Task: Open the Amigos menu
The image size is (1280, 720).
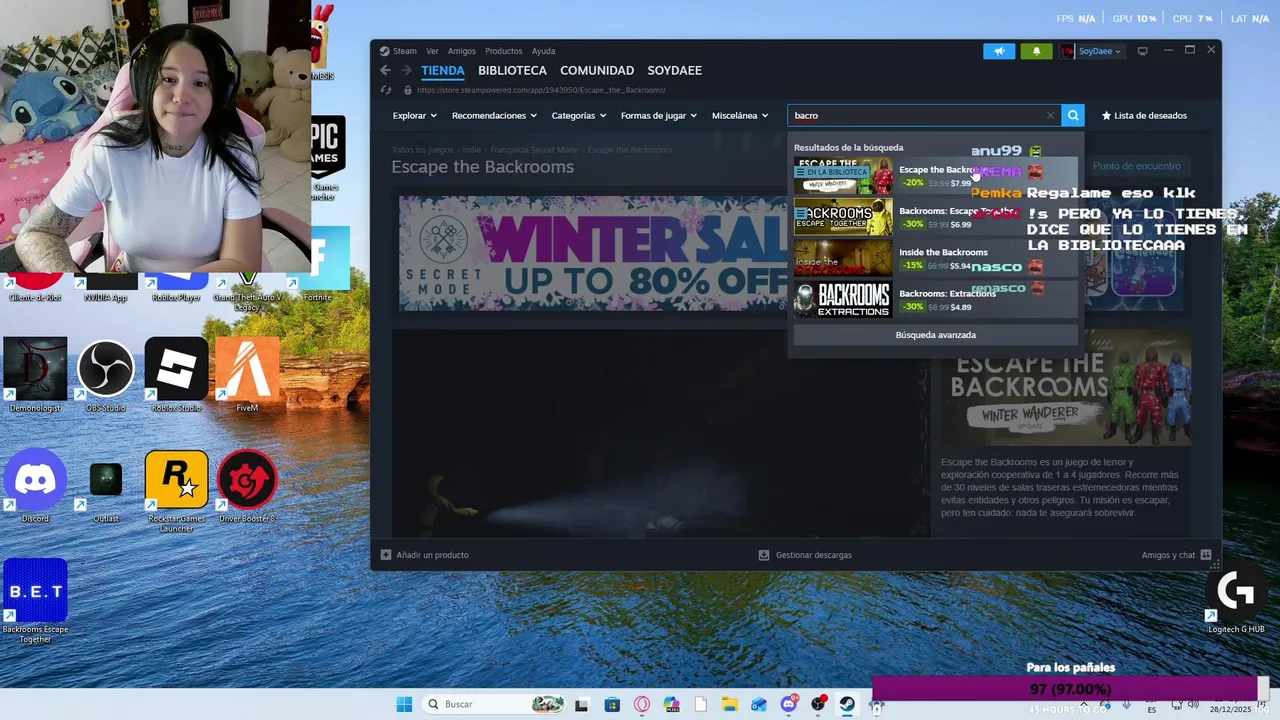Action: 462,51
